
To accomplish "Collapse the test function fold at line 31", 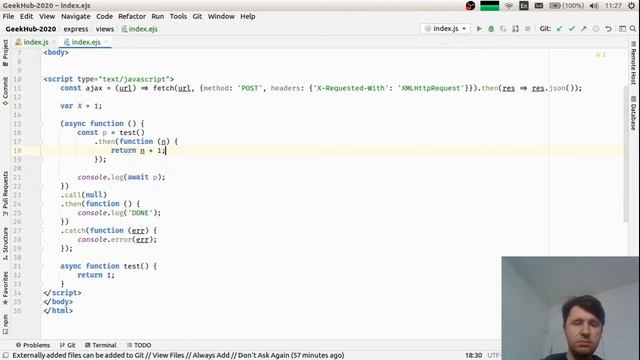I will click(41, 266).
